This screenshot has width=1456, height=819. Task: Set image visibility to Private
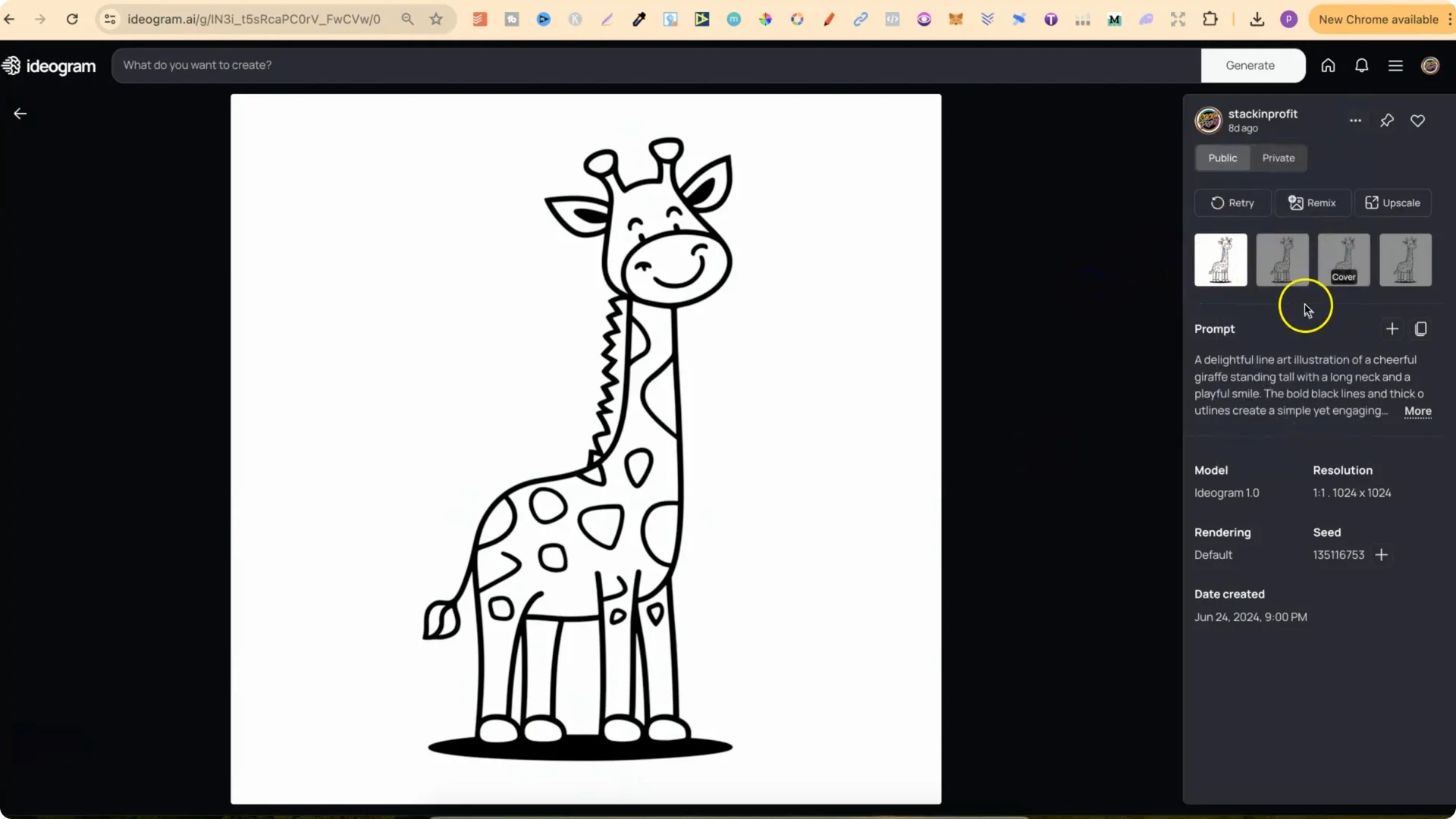(x=1279, y=158)
